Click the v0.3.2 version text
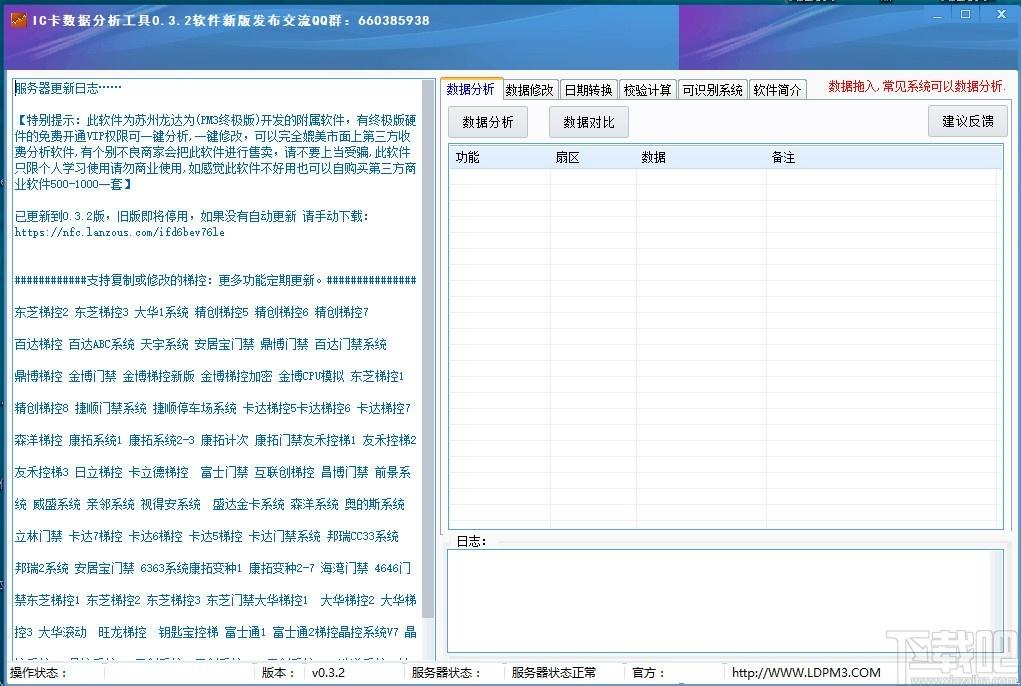Viewport: 1021px width, 686px height. [328, 672]
